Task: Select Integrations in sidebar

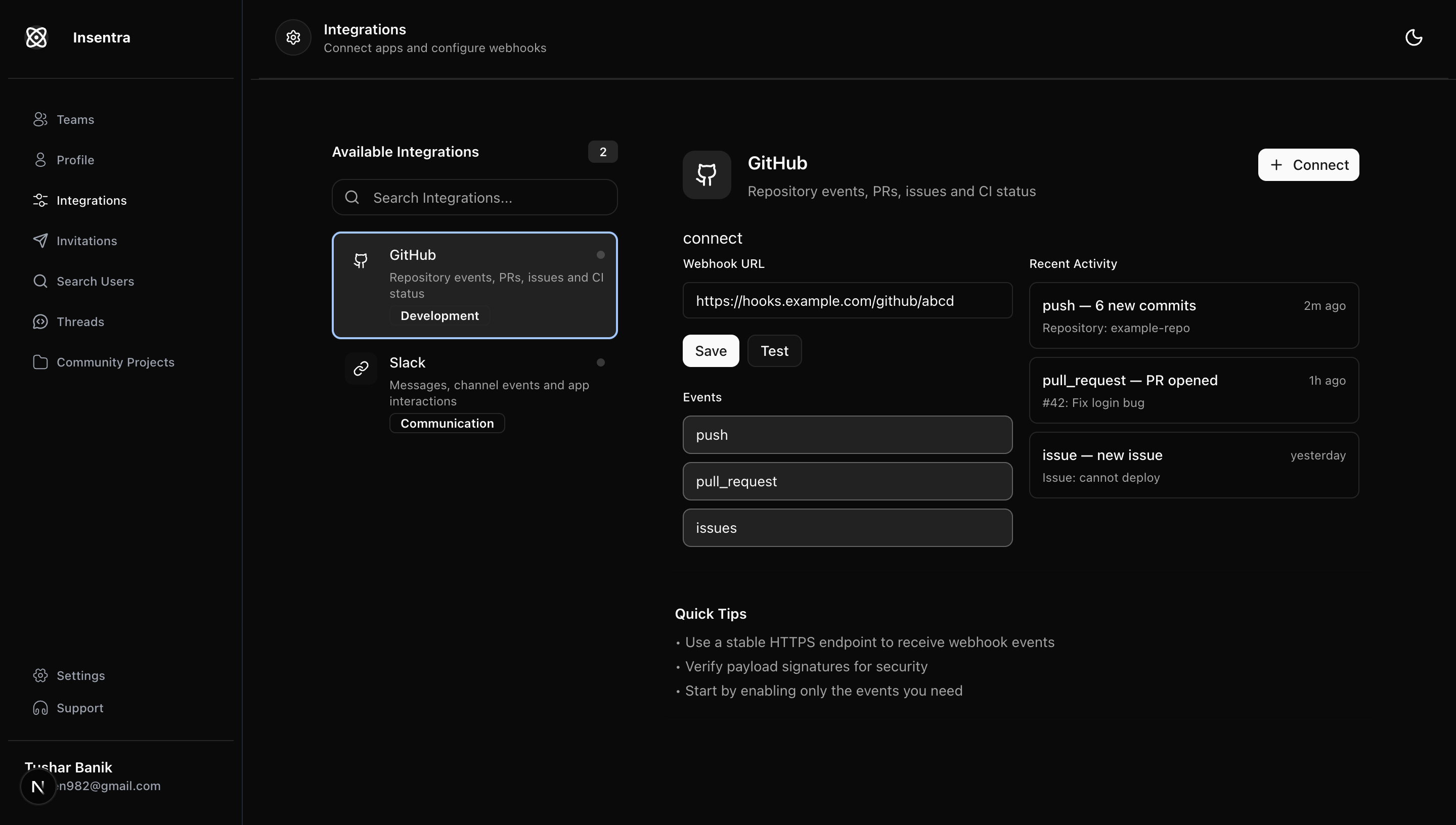Action: pyautogui.click(x=91, y=200)
